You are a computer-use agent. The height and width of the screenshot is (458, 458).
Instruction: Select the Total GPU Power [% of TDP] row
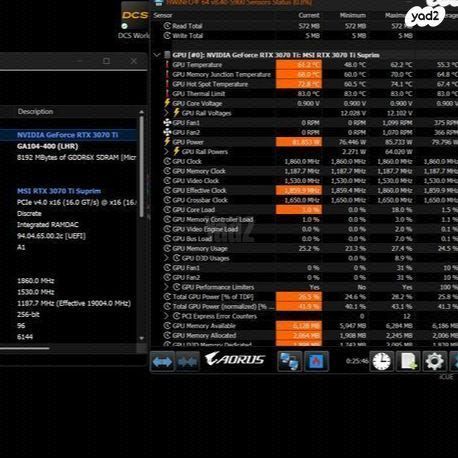click(x=304, y=297)
